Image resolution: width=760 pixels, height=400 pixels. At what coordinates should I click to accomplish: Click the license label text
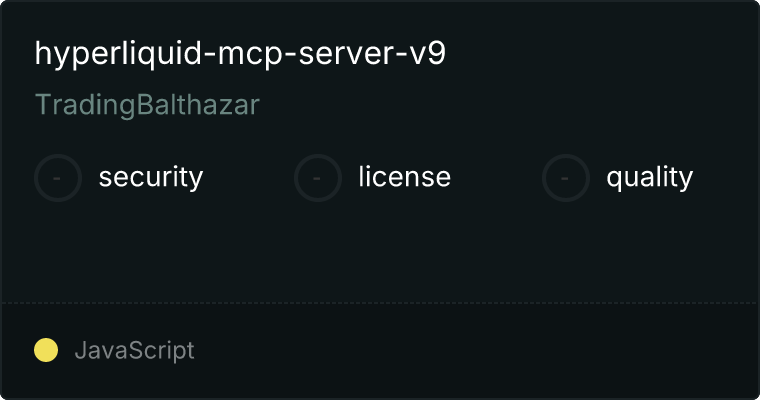tap(405, 176)
